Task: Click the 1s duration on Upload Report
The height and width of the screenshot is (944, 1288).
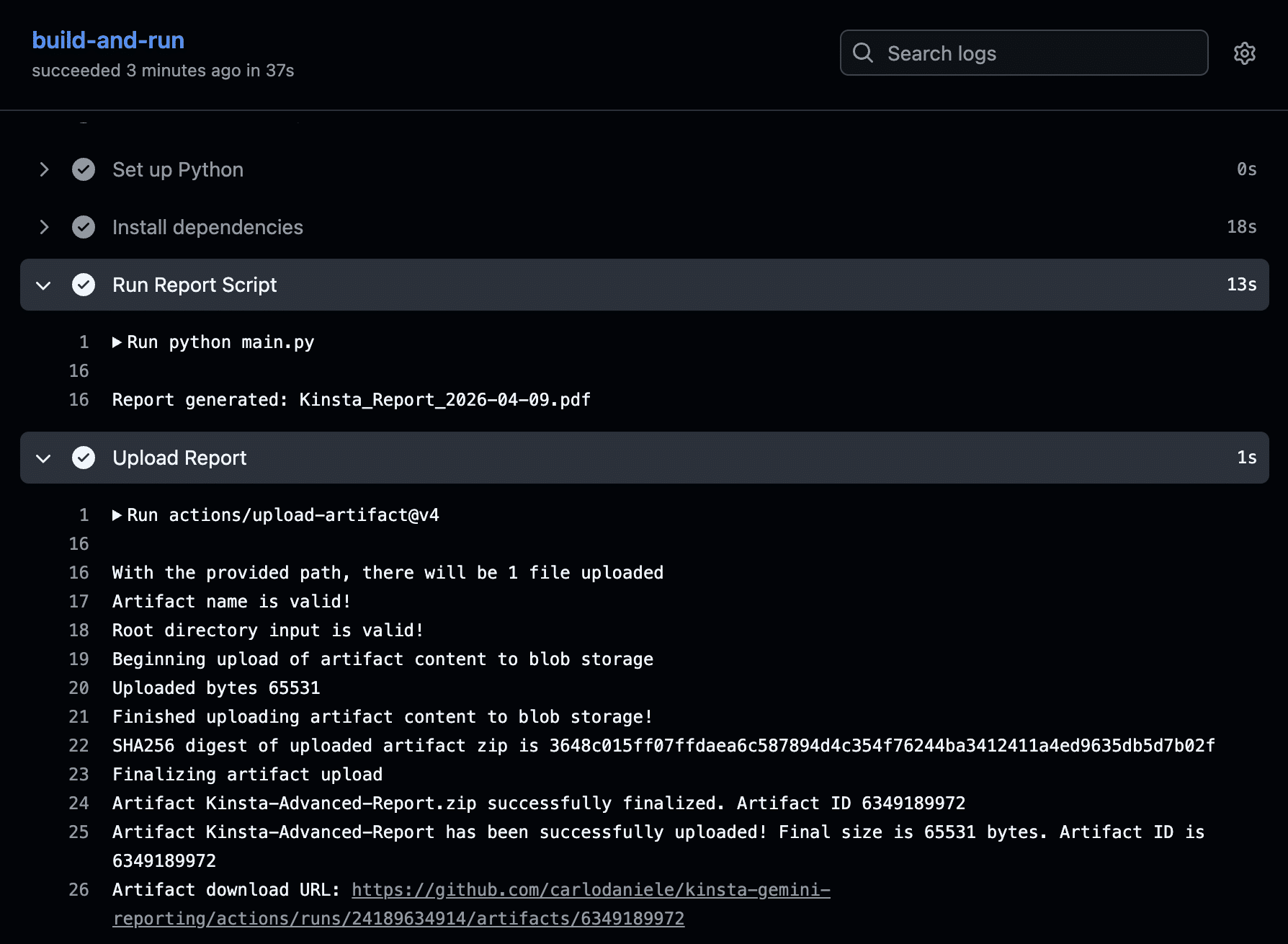Action: pyautogui.click(x=1246, y=458)
